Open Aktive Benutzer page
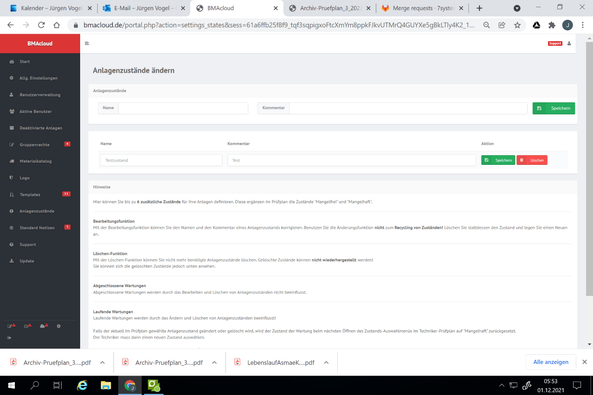Image resolution: width=593 pixels, height=395 pixels. [36, 111]
